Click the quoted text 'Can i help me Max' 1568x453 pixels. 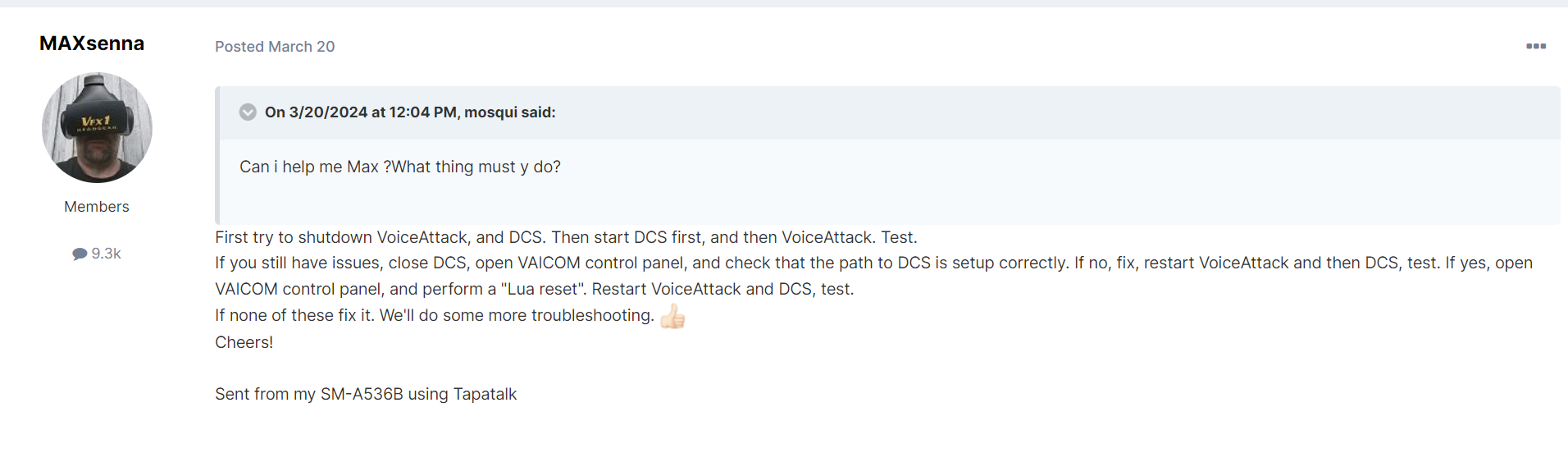[309, 167]
